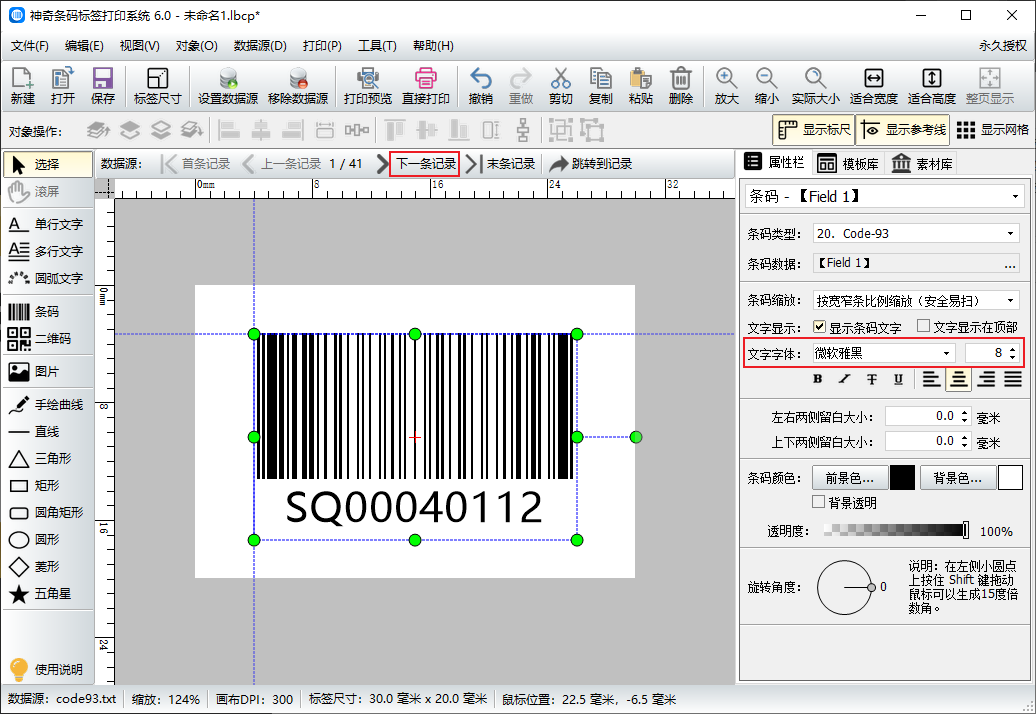Toggle 显示网格 grid display

[992, 130]
